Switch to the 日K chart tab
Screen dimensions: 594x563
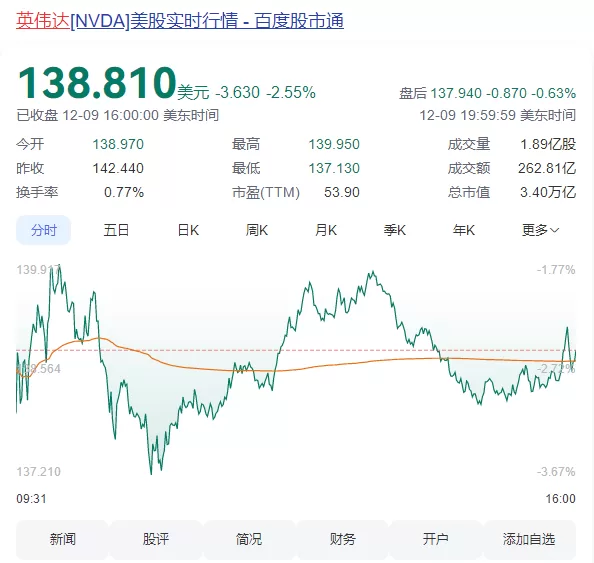click(188, 230)
